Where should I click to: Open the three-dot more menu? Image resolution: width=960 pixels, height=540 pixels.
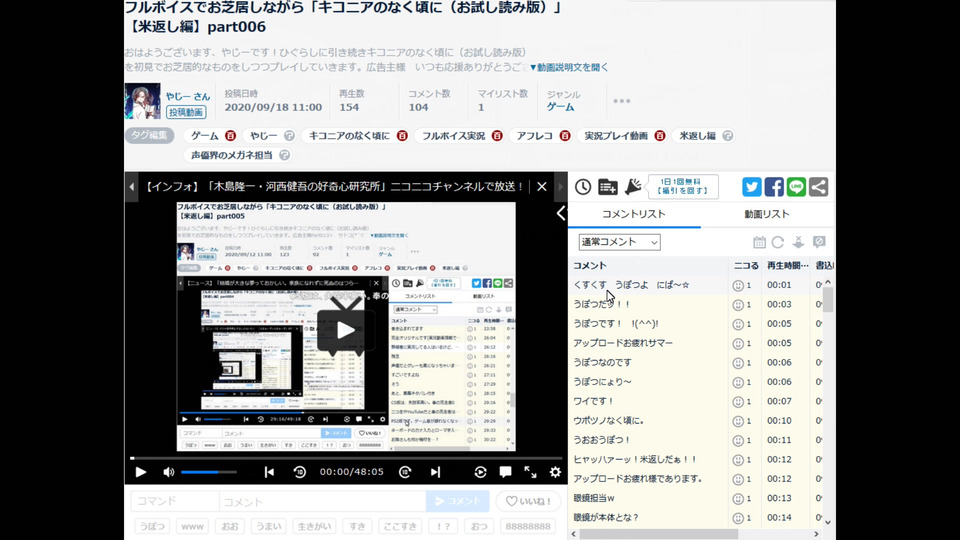[x=621, y=101]
